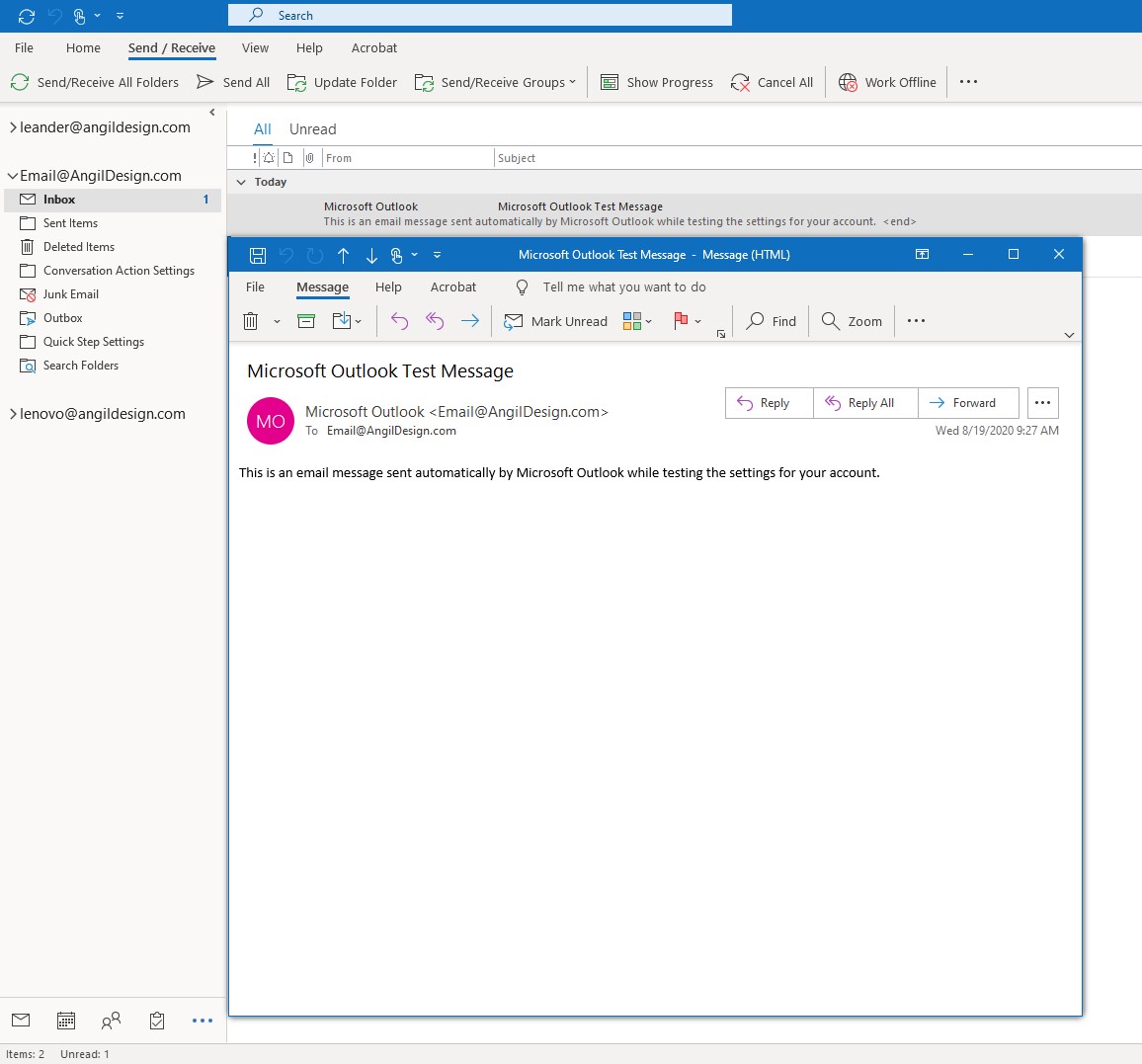
Task: Open the Help tab in main window
Action: 309,48
